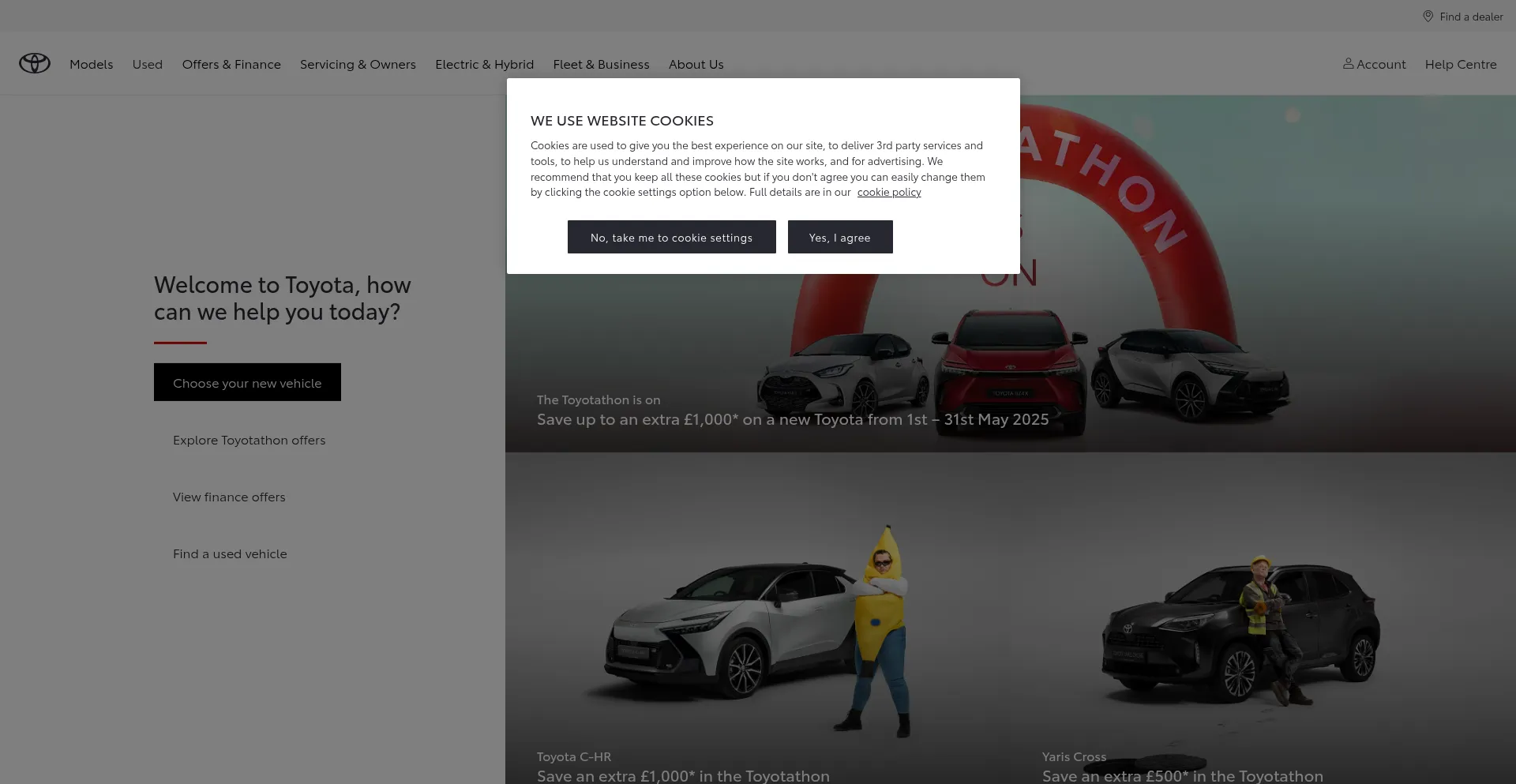1516x784 pixels.
Task: Select Explore Toyotathon offers
Action: coord(249,441)
